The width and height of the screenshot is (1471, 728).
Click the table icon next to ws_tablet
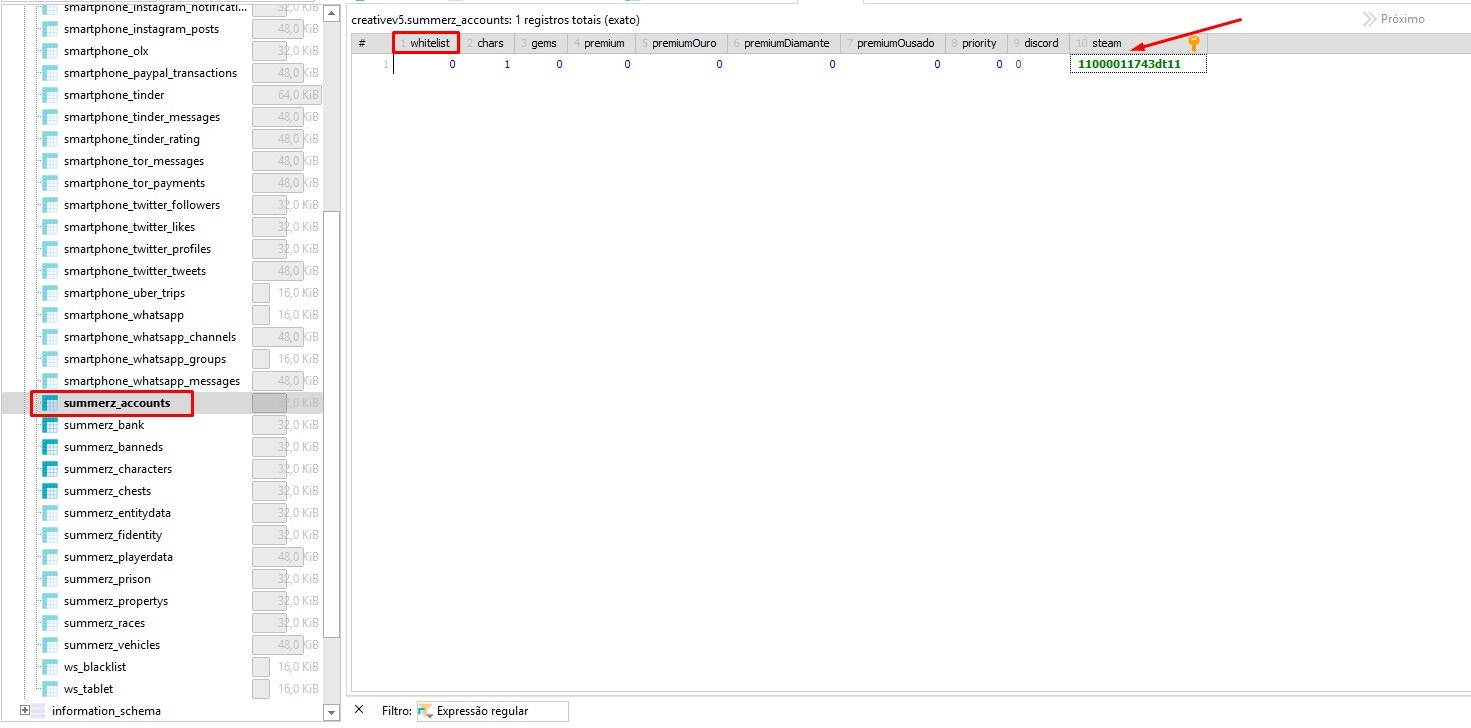click(49, 688)
